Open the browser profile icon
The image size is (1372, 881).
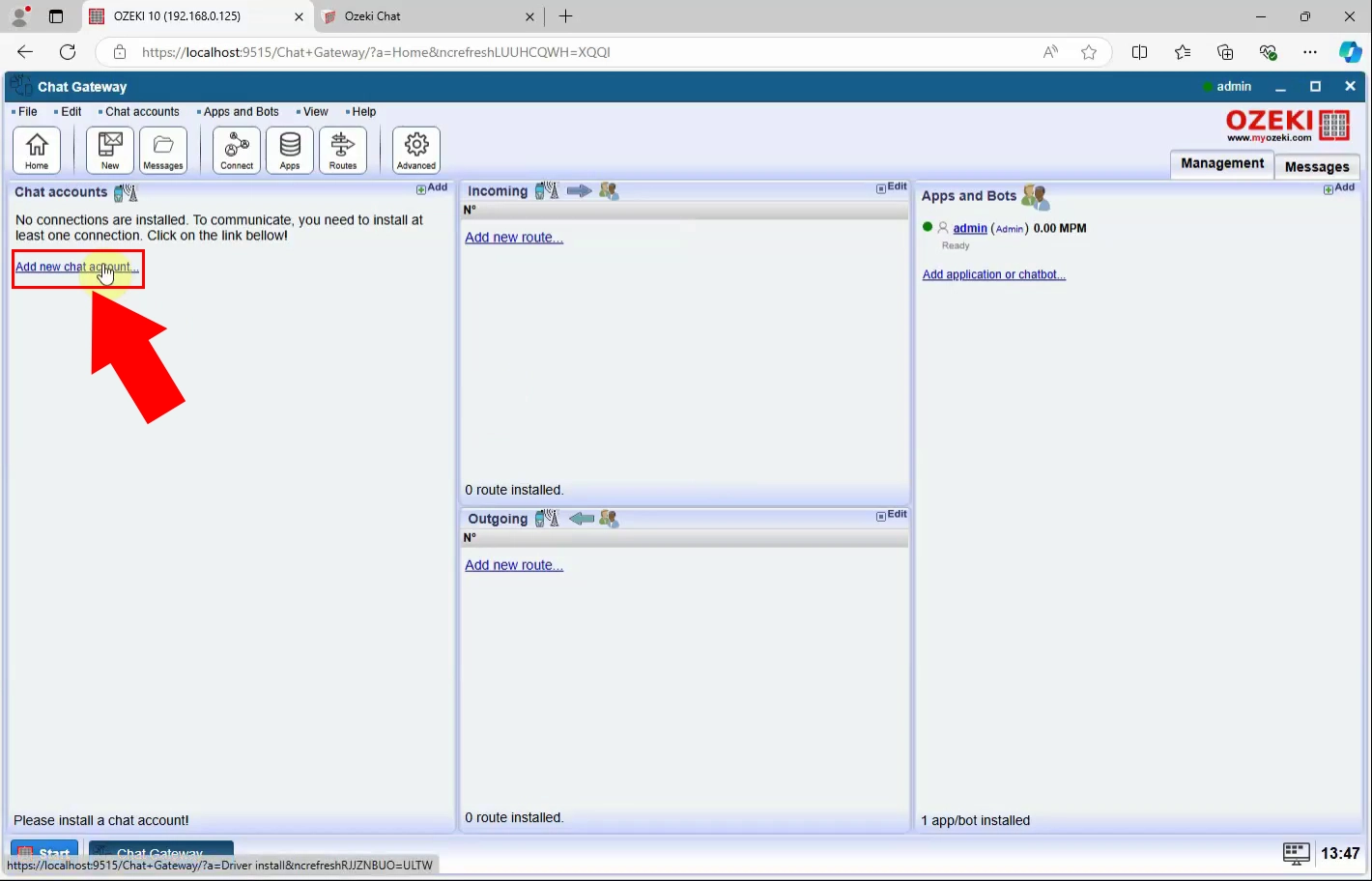(x=19, y=16)
